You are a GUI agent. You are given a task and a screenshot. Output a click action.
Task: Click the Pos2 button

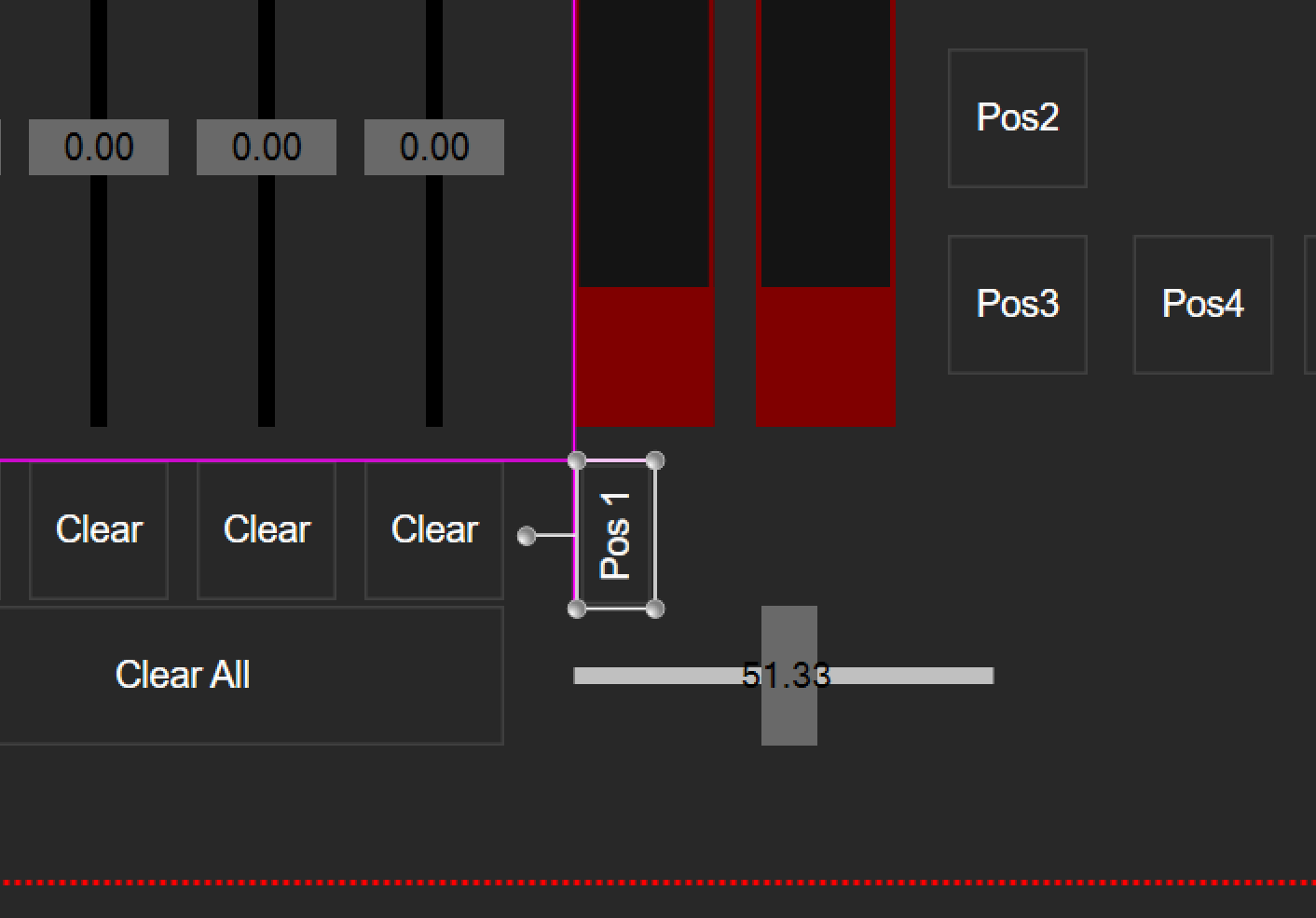(x=1017, y=118)
